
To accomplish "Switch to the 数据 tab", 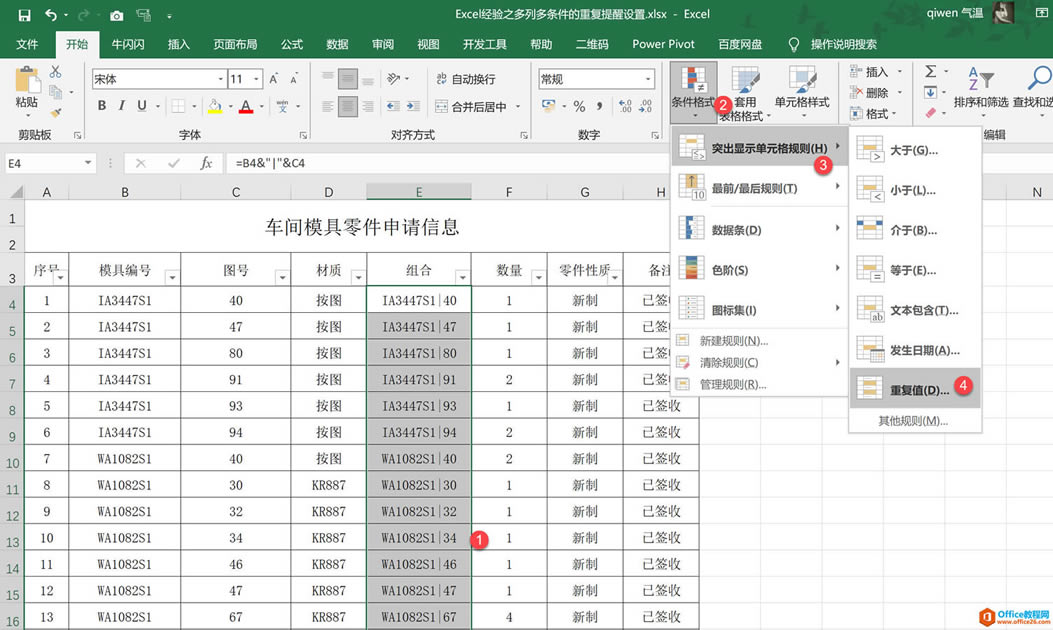I will point(337,44).
